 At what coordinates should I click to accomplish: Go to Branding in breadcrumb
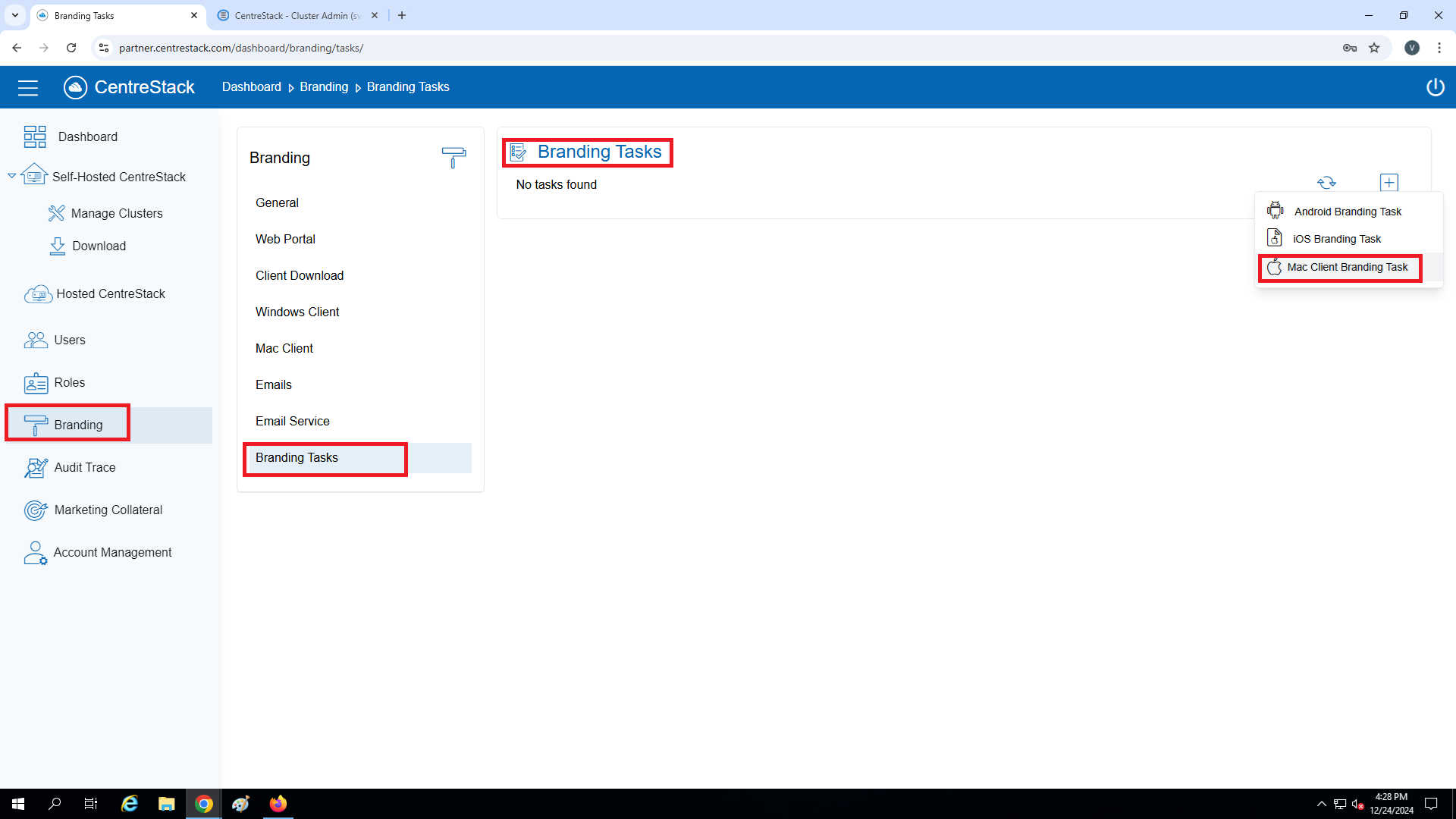click(324, 87)
